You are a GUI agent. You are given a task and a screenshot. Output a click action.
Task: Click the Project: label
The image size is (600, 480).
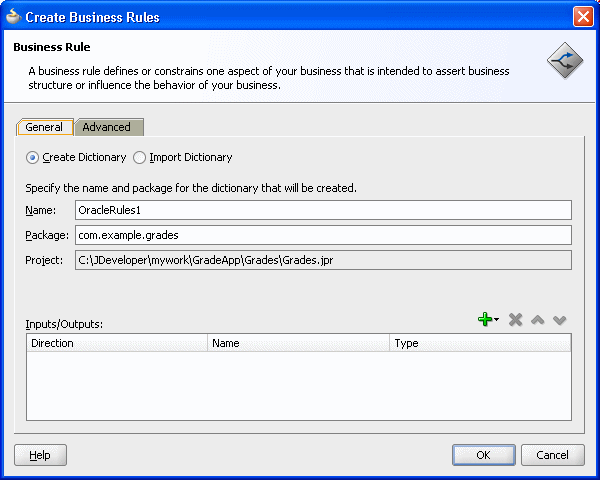point(44,260)
